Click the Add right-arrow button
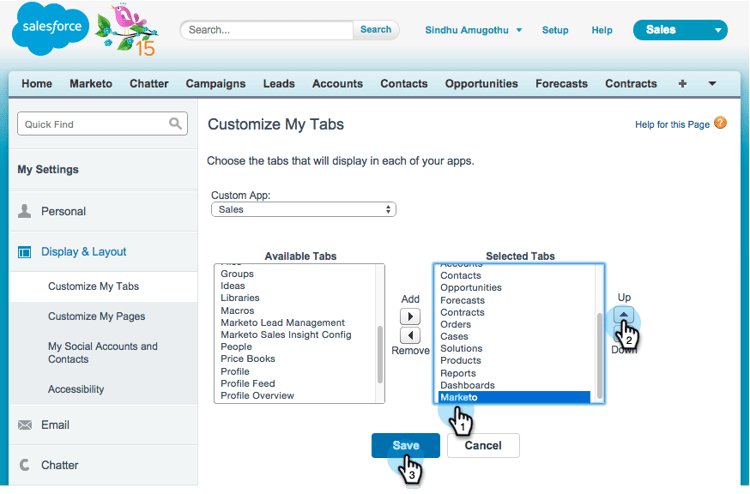Viewport: 750px width, 494px height. click(410, 317)
